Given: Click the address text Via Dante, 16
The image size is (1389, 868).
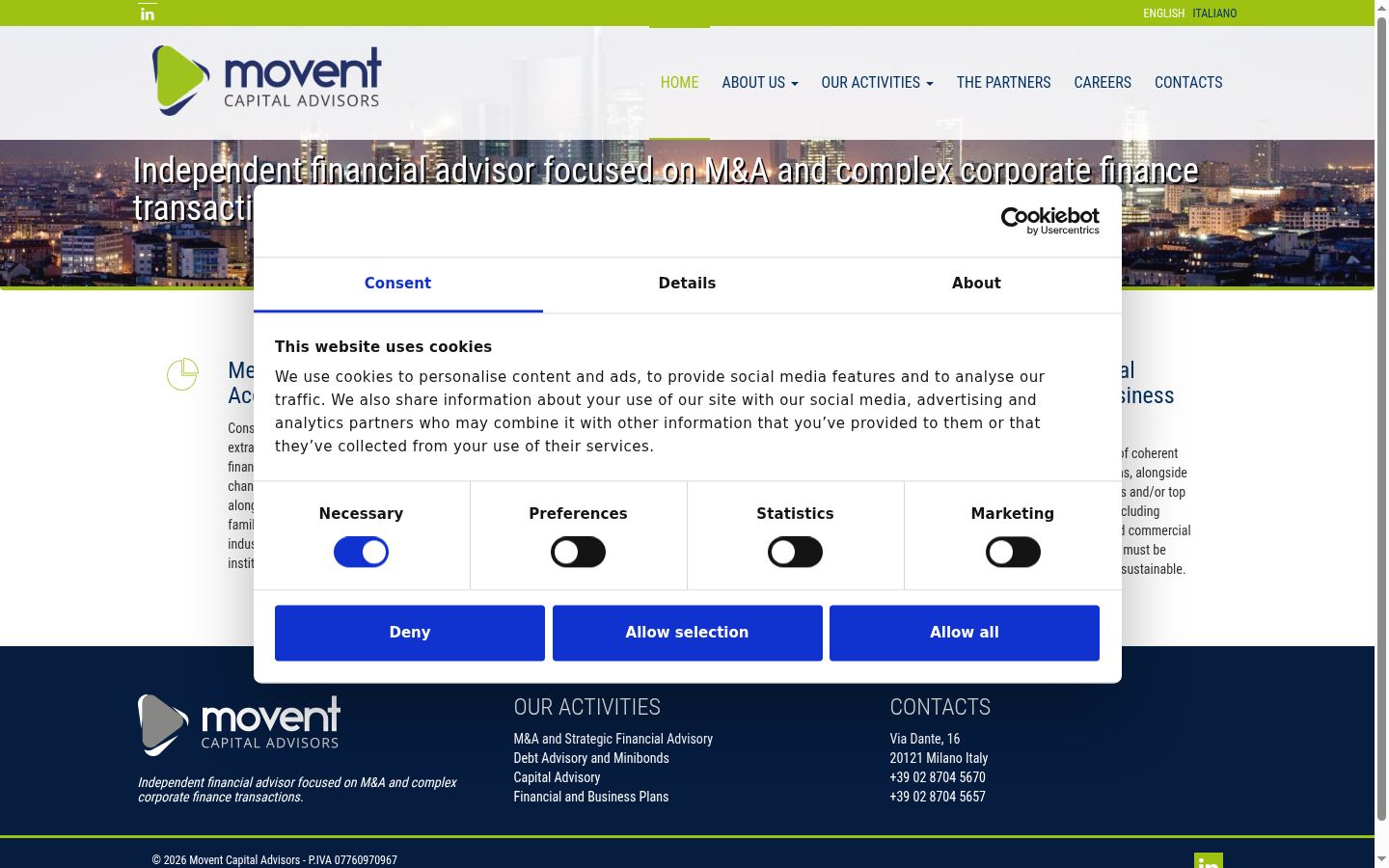Looking at the screenshot, I should click(925, 739).
